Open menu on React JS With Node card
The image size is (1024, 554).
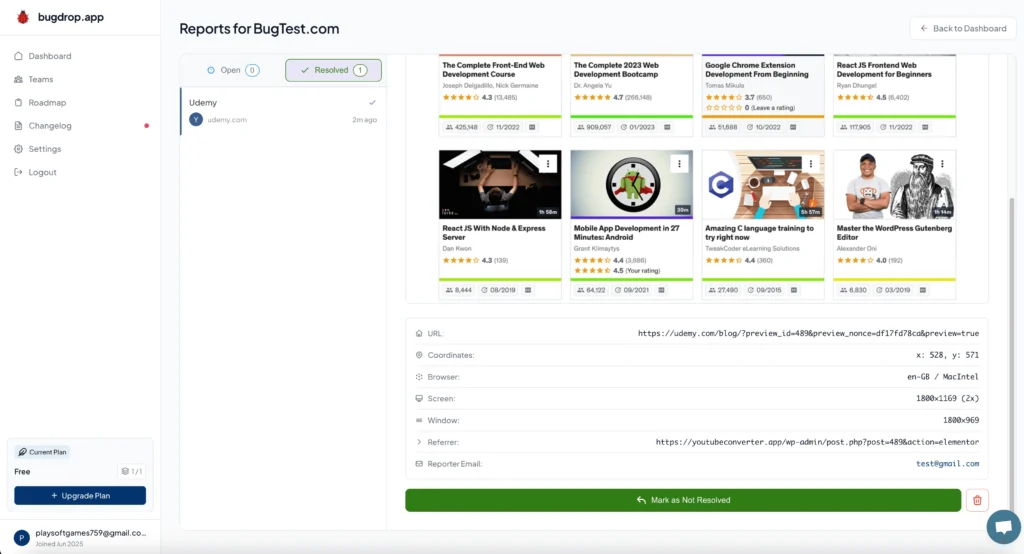(x=548, y=164)
